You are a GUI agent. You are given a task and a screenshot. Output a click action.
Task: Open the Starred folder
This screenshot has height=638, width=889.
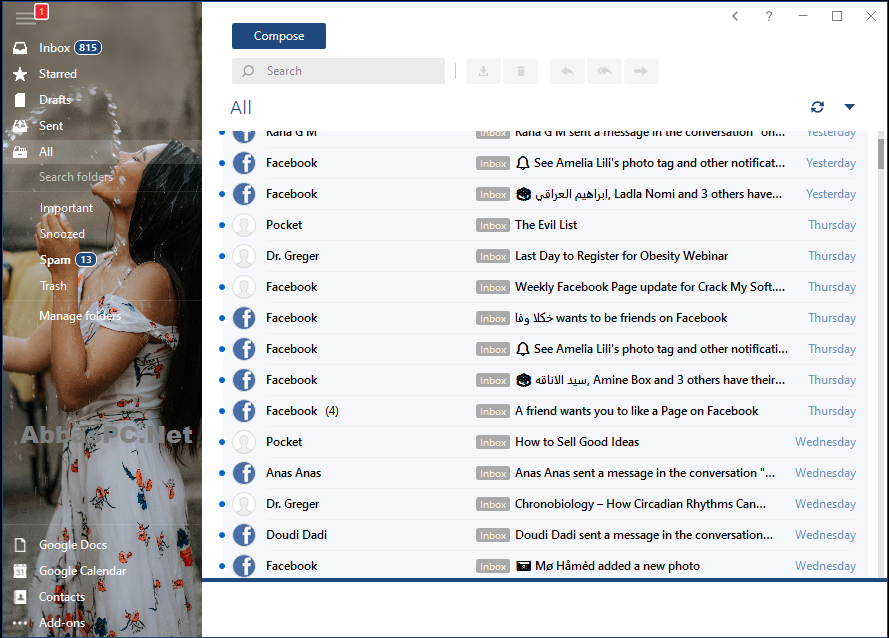click(x=102, y=74)
